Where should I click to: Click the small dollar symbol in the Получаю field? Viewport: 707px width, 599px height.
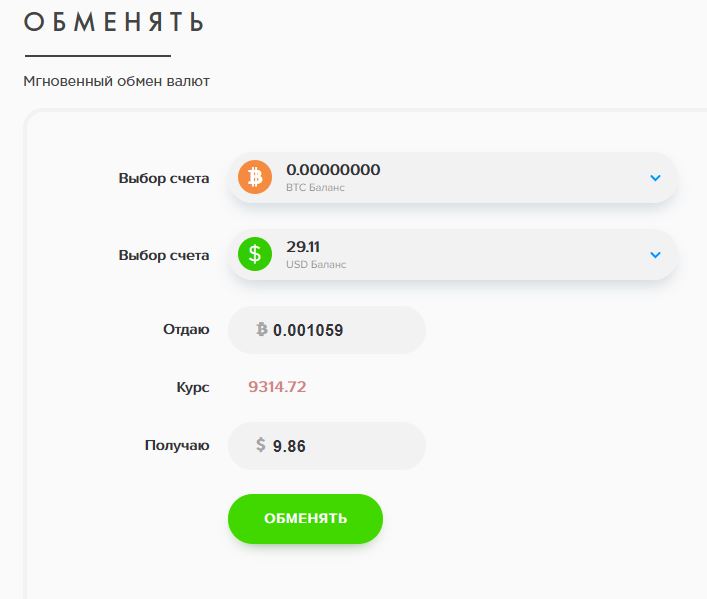[261, 445]
